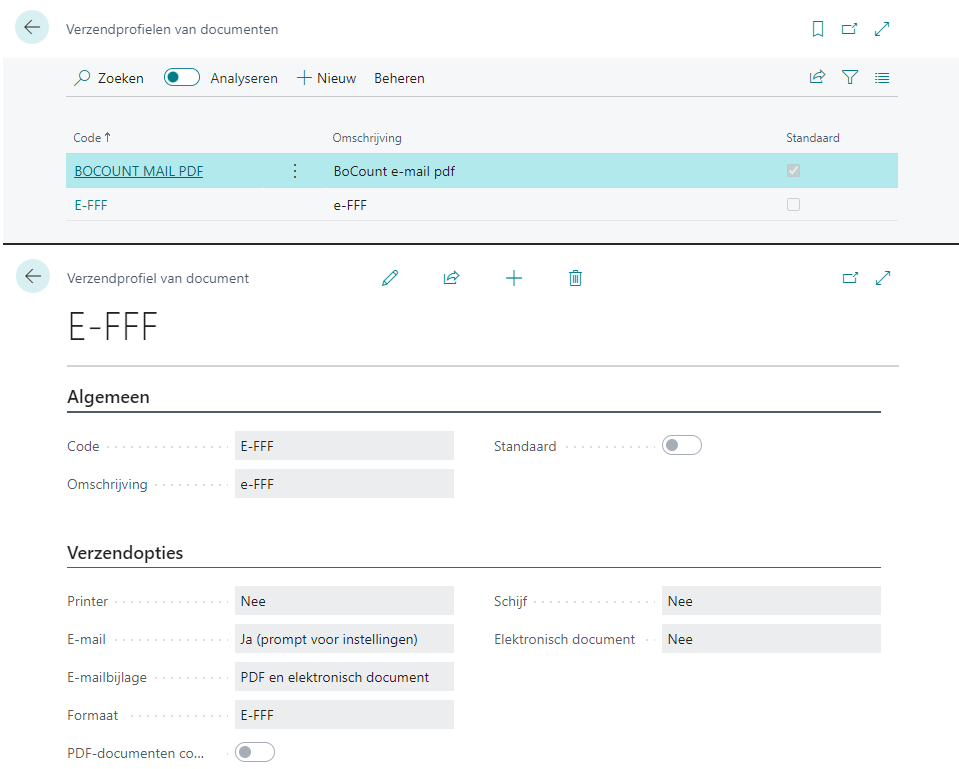Click the pencil edit icon on card
The image size is (959, 769).
(390, 278)
